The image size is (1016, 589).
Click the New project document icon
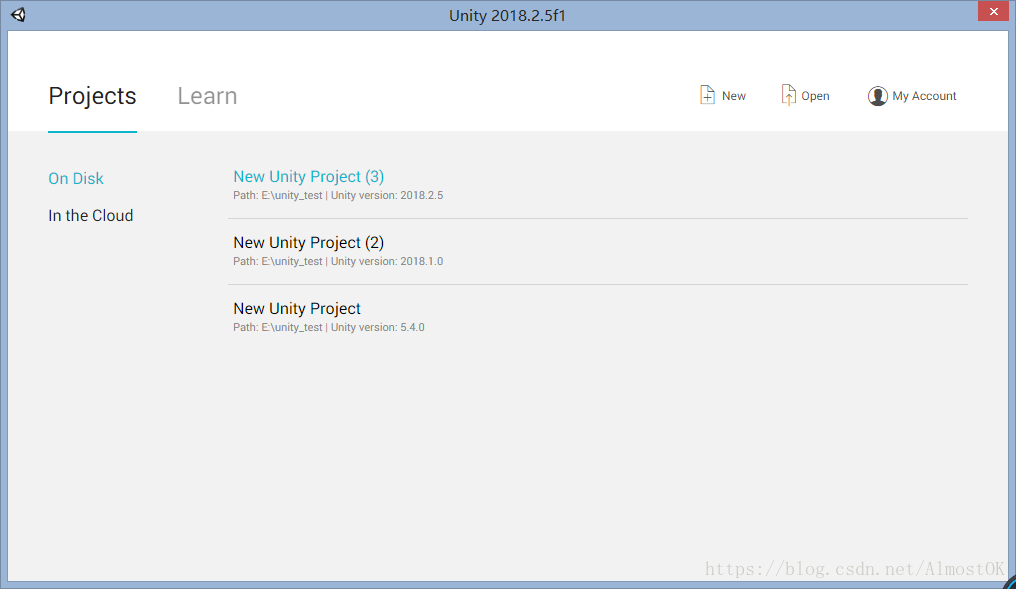(707, 95)
